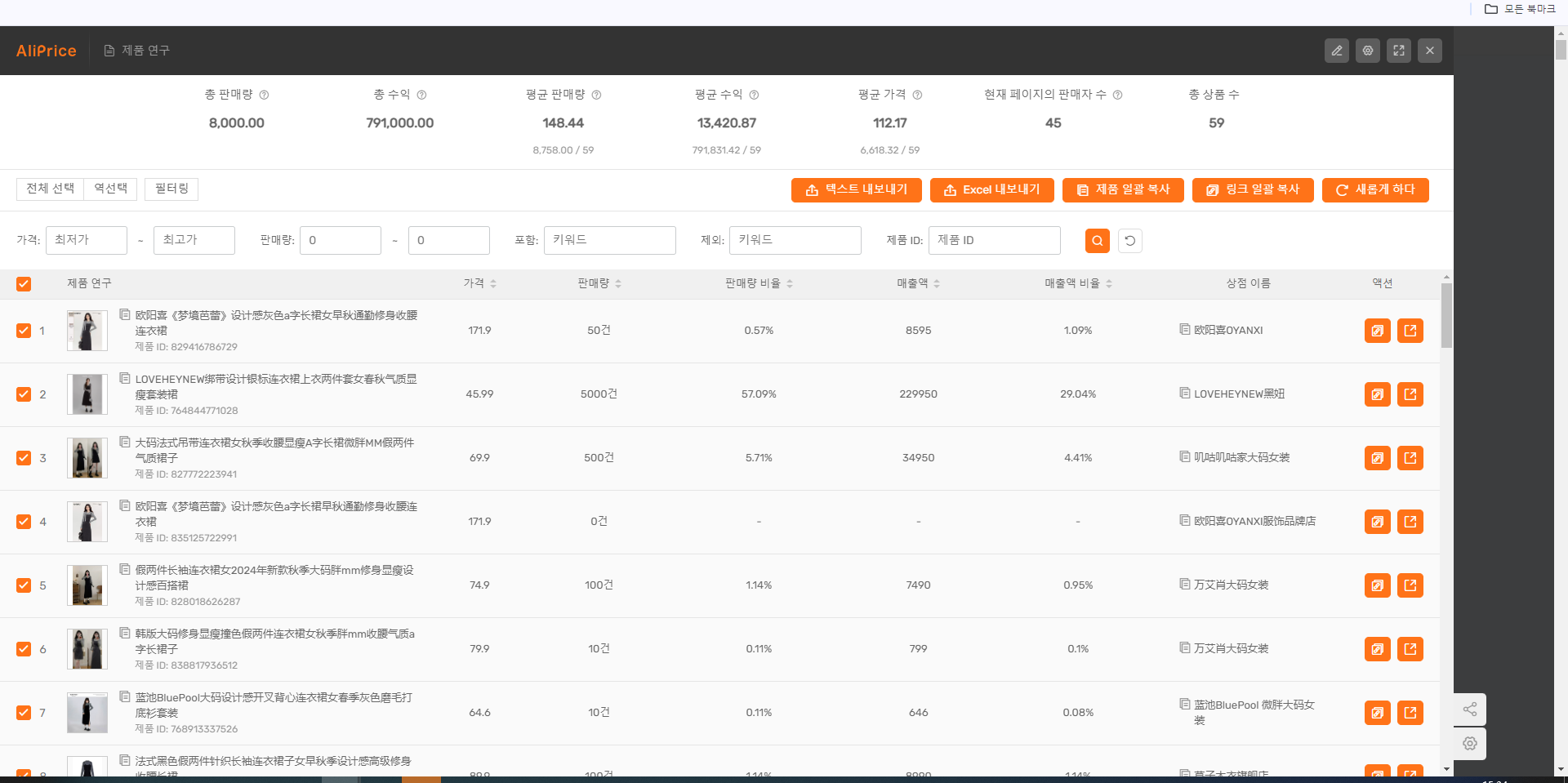Click help icon next to 평균 수익

pyautogui.click(x=754, y=95)
